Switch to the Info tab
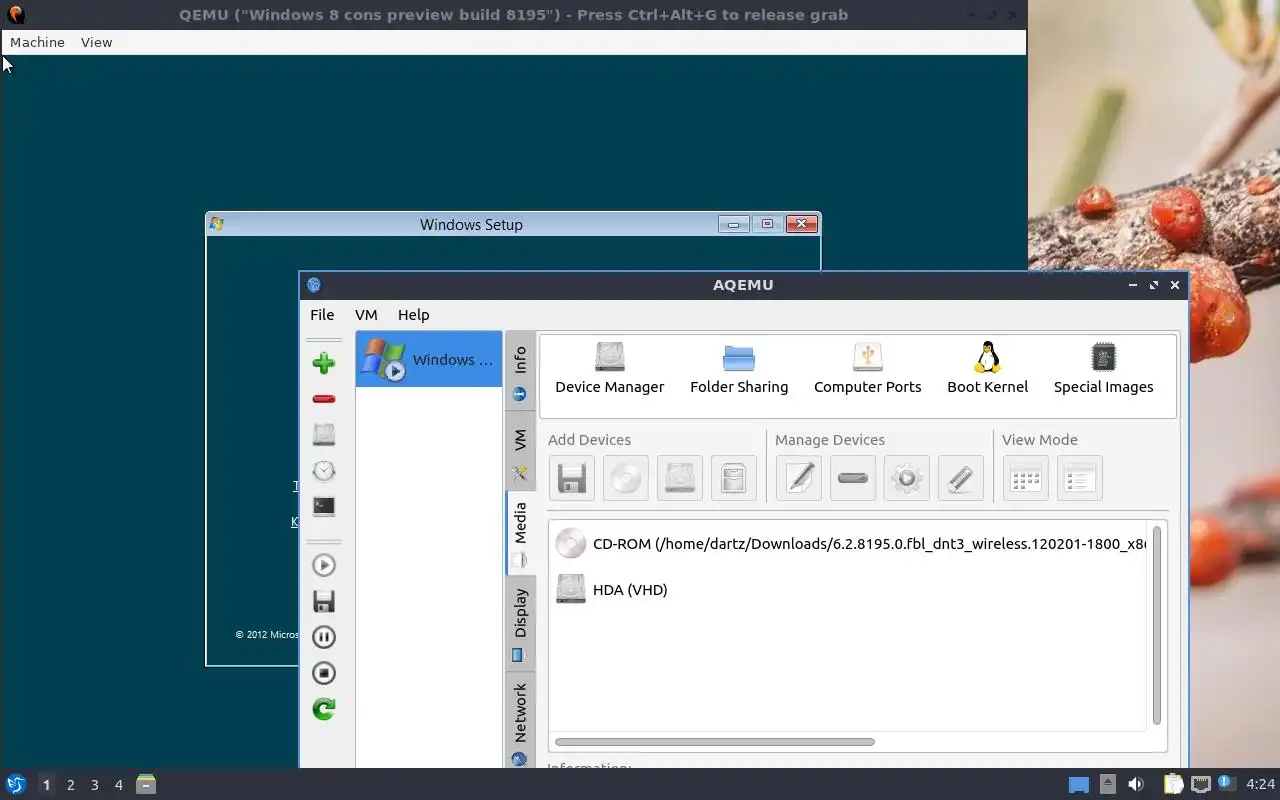 pos(520,371)
